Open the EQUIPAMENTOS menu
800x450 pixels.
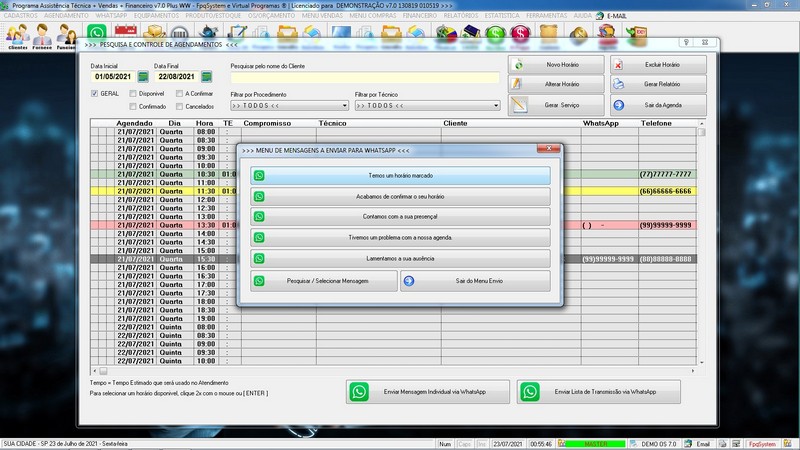click(156, 16)
